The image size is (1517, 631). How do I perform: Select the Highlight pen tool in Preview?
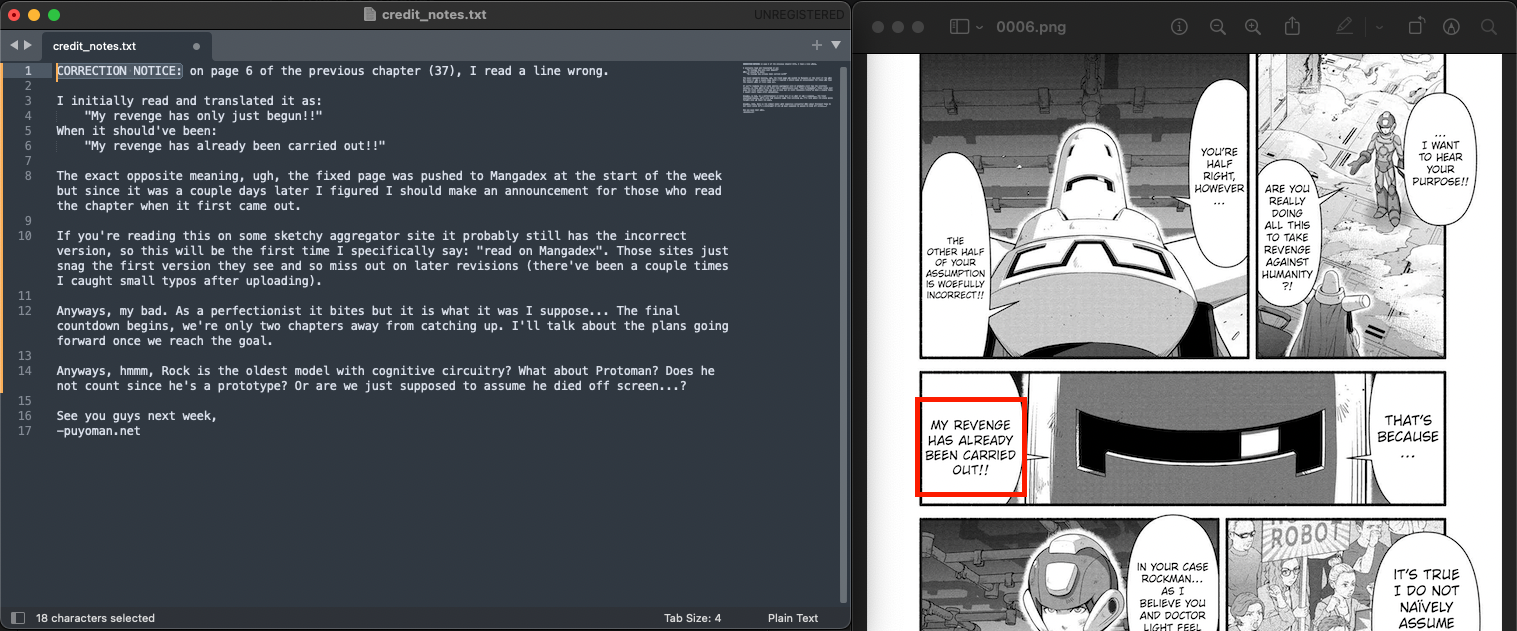1345,27
